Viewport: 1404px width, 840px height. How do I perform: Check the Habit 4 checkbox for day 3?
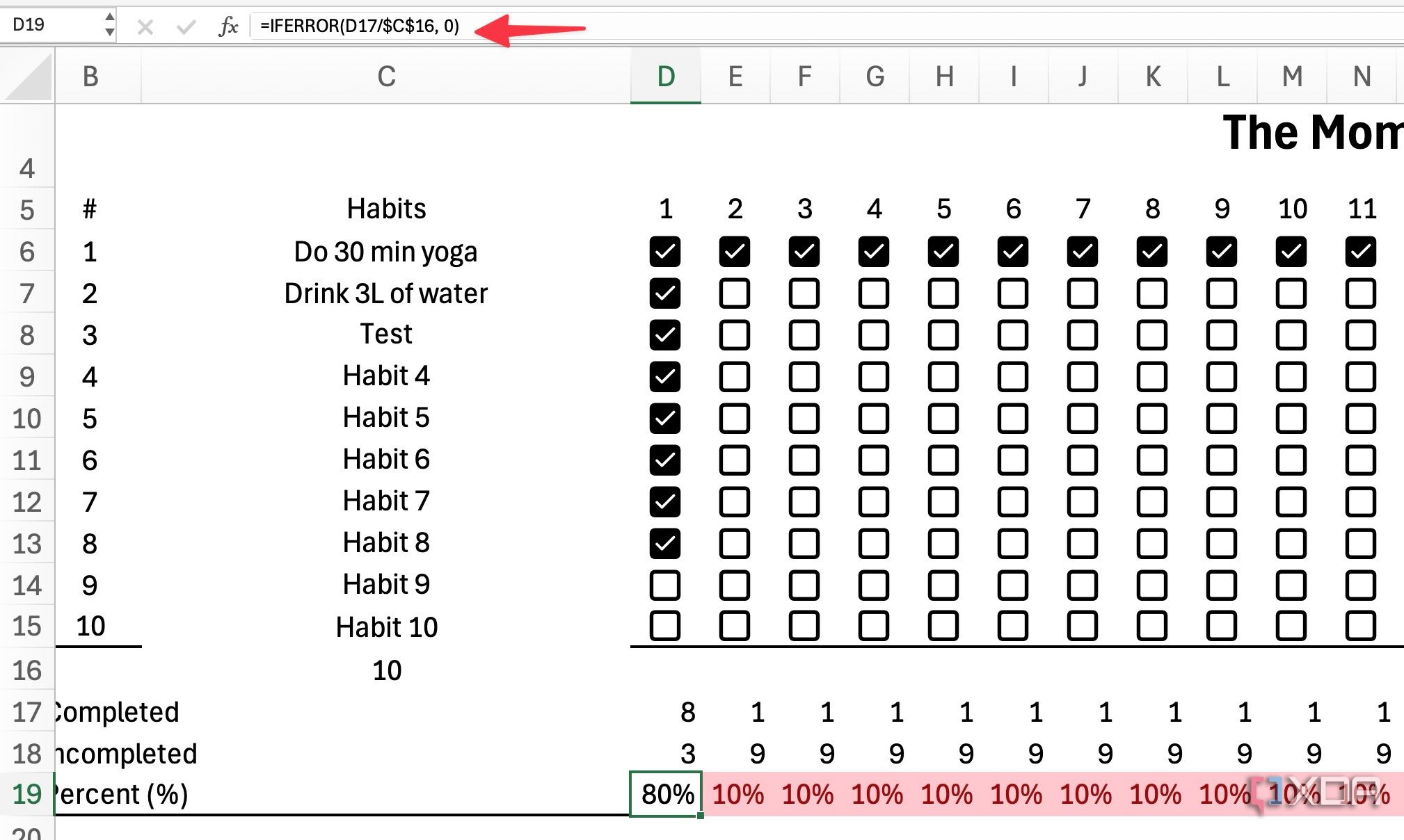pos(804,376)
